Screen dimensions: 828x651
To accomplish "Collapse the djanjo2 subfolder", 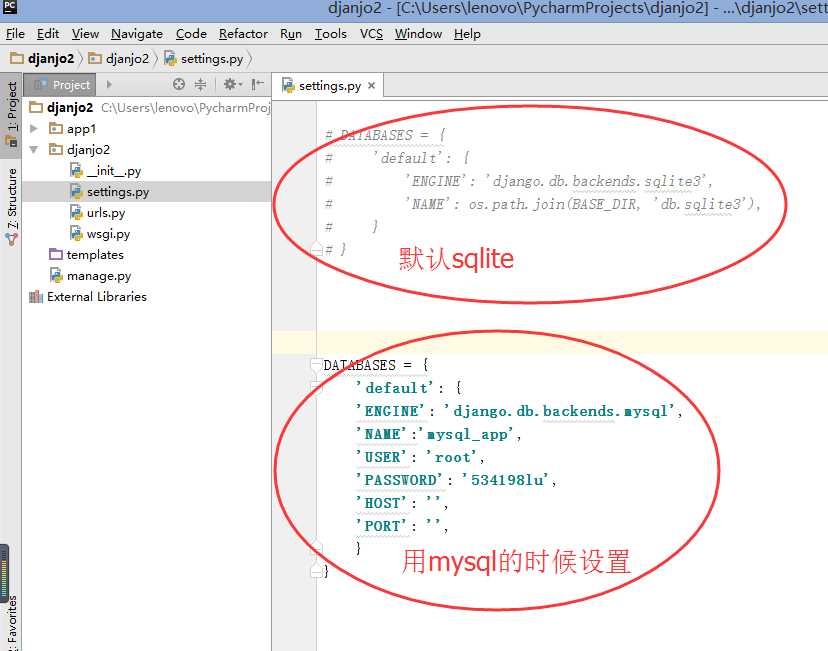I will tap(34, 149).
